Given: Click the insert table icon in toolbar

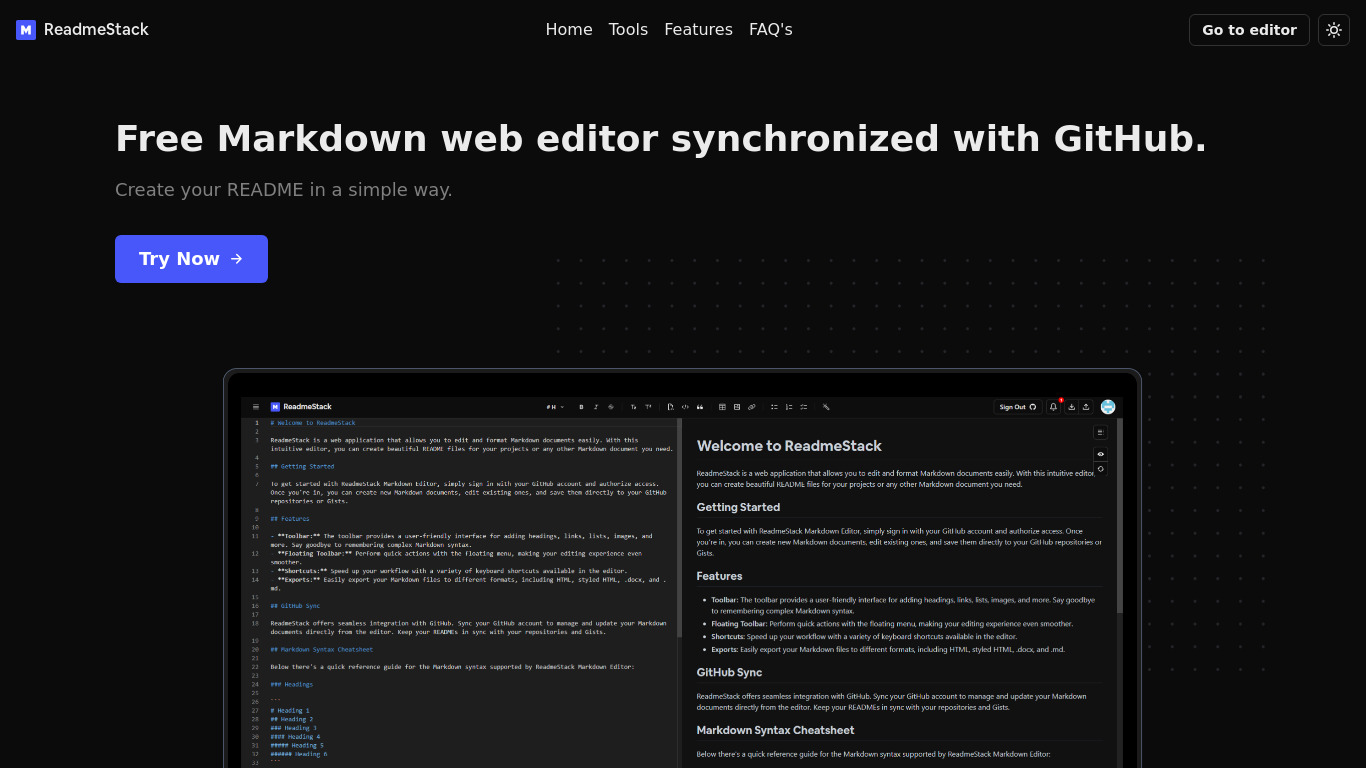Looking at the screenshot, I should click(x=723, y=407).
